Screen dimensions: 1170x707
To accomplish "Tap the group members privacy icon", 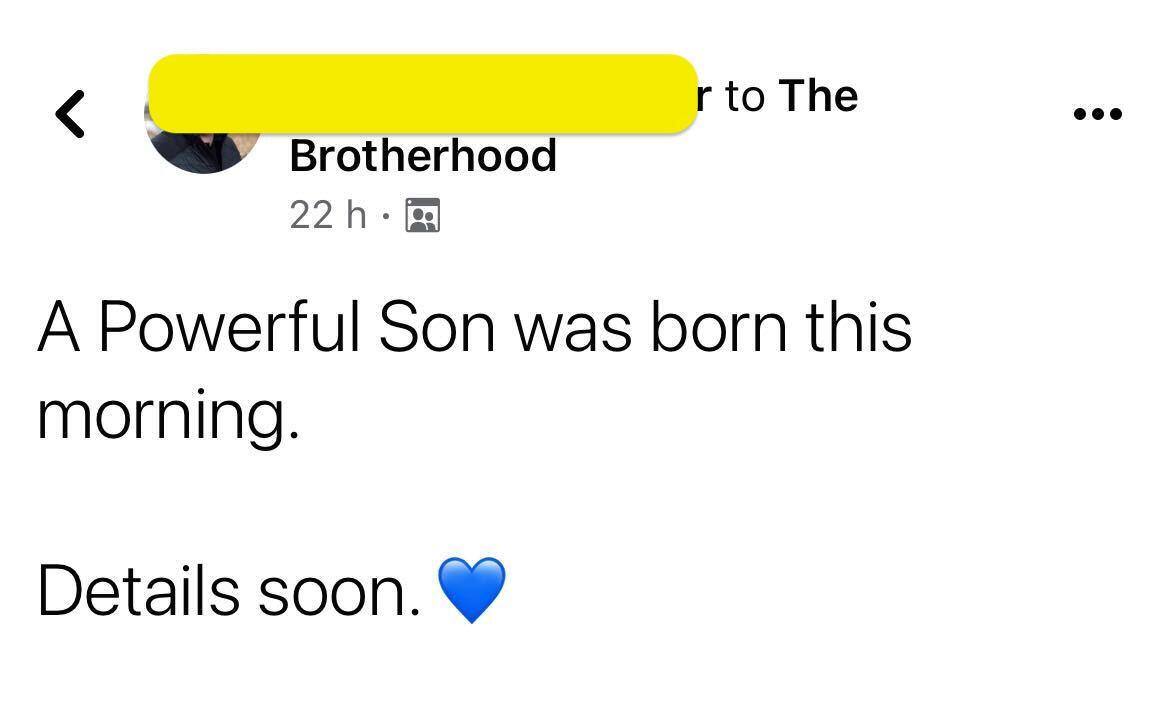I will tap(422, 216).
